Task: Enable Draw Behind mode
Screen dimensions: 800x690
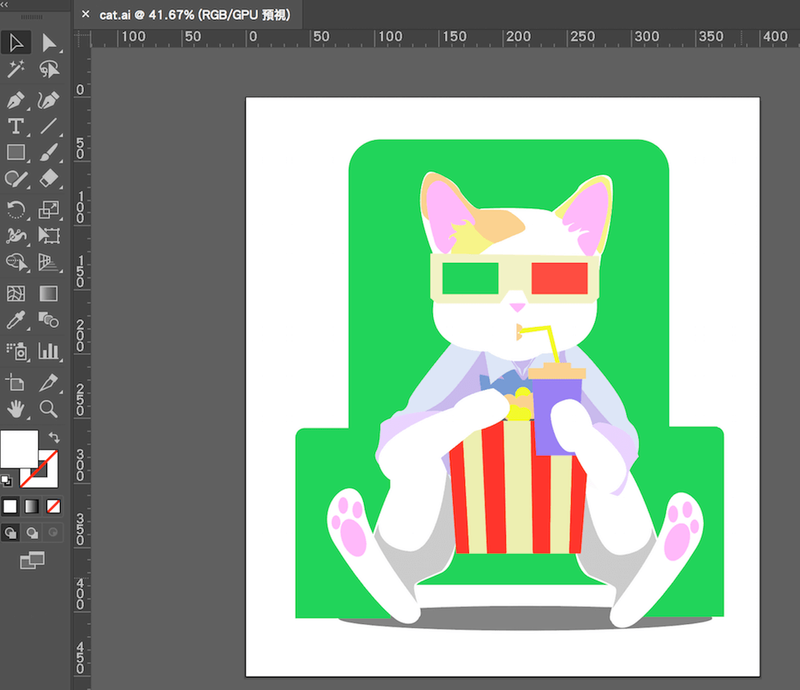Action: point(32,533)
